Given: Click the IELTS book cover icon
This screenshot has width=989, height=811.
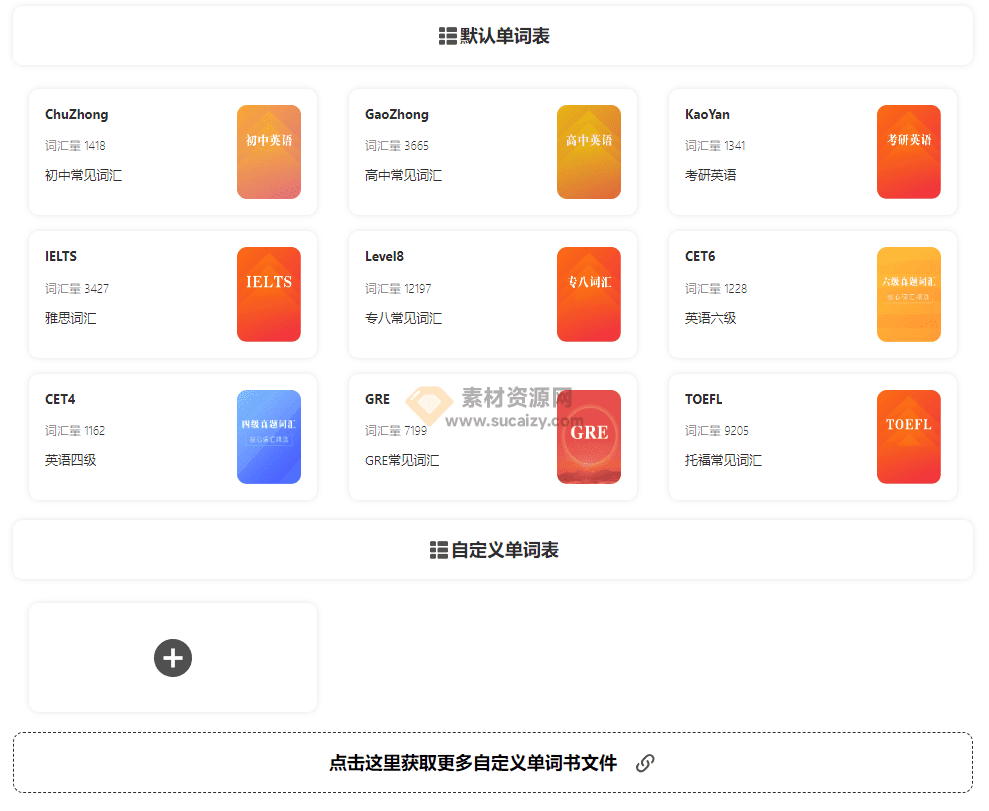Looking at the screenshot, I should click(x=268, y=294).
